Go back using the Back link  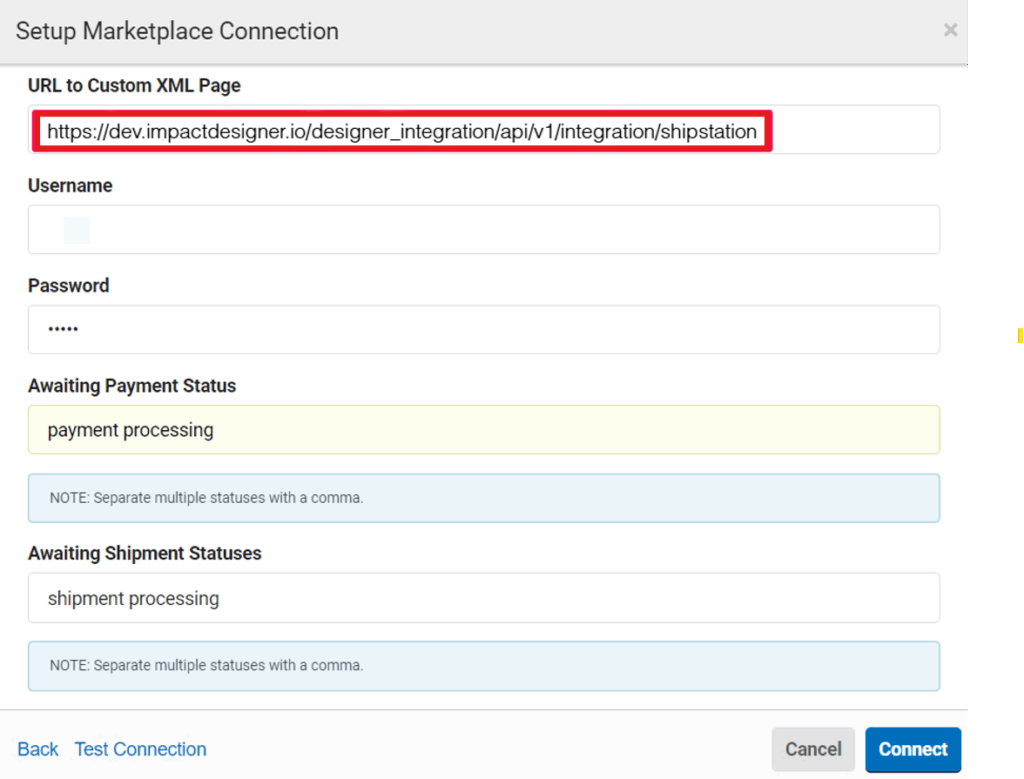38,749
